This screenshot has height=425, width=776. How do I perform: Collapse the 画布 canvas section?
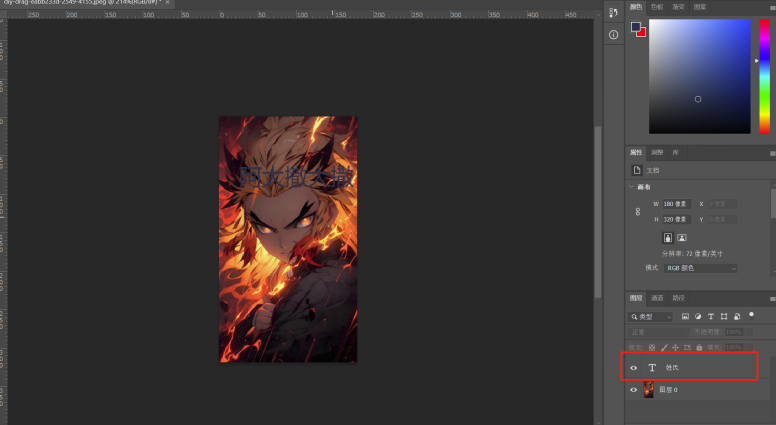pos(631,187)
